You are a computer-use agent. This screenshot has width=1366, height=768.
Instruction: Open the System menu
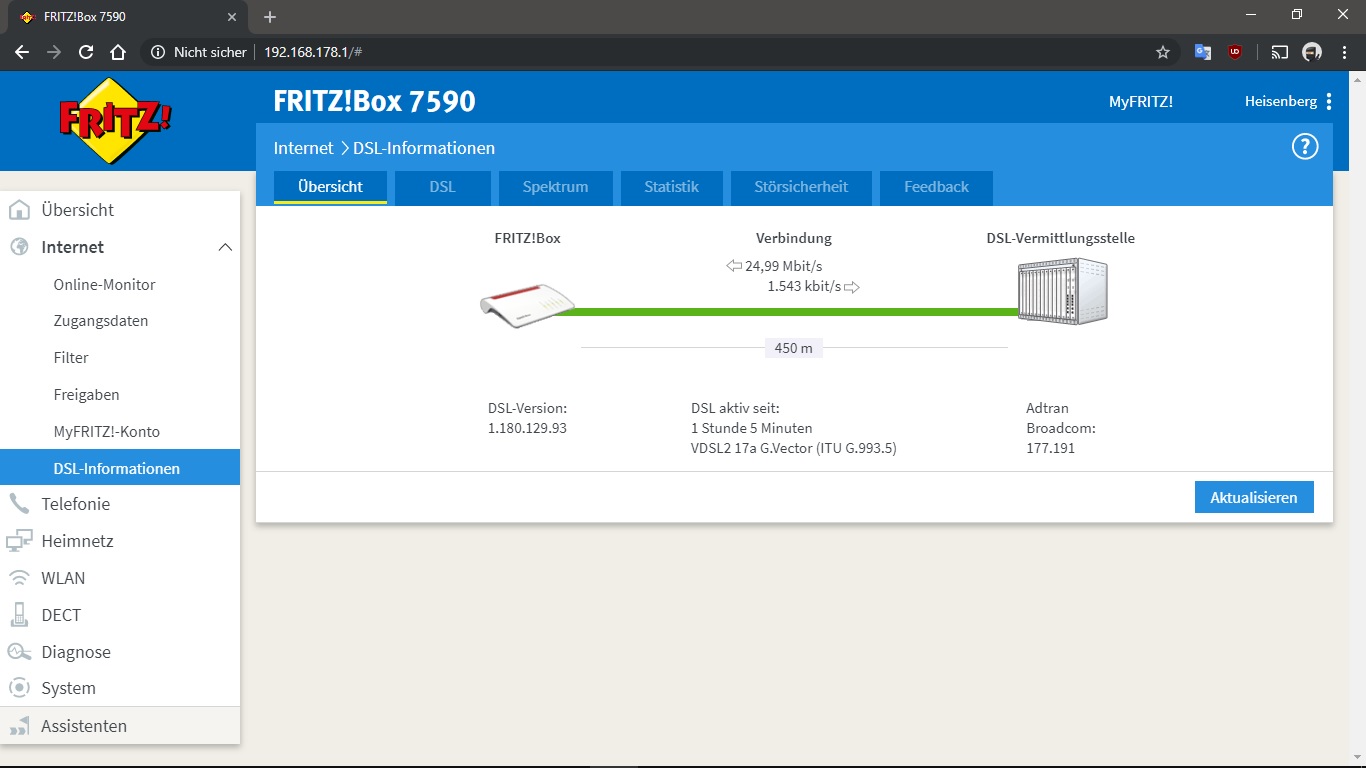[x=69, y=688]
